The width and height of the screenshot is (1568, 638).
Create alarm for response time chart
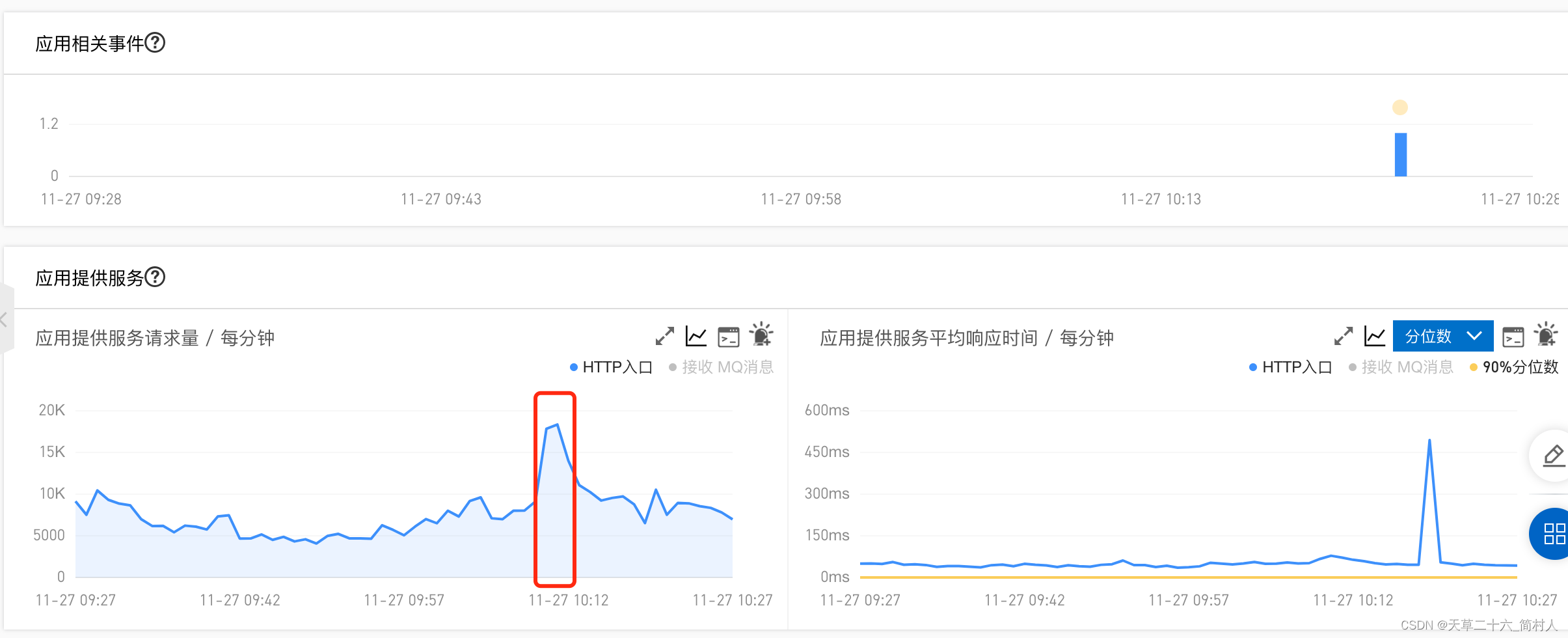(1546, 335)
